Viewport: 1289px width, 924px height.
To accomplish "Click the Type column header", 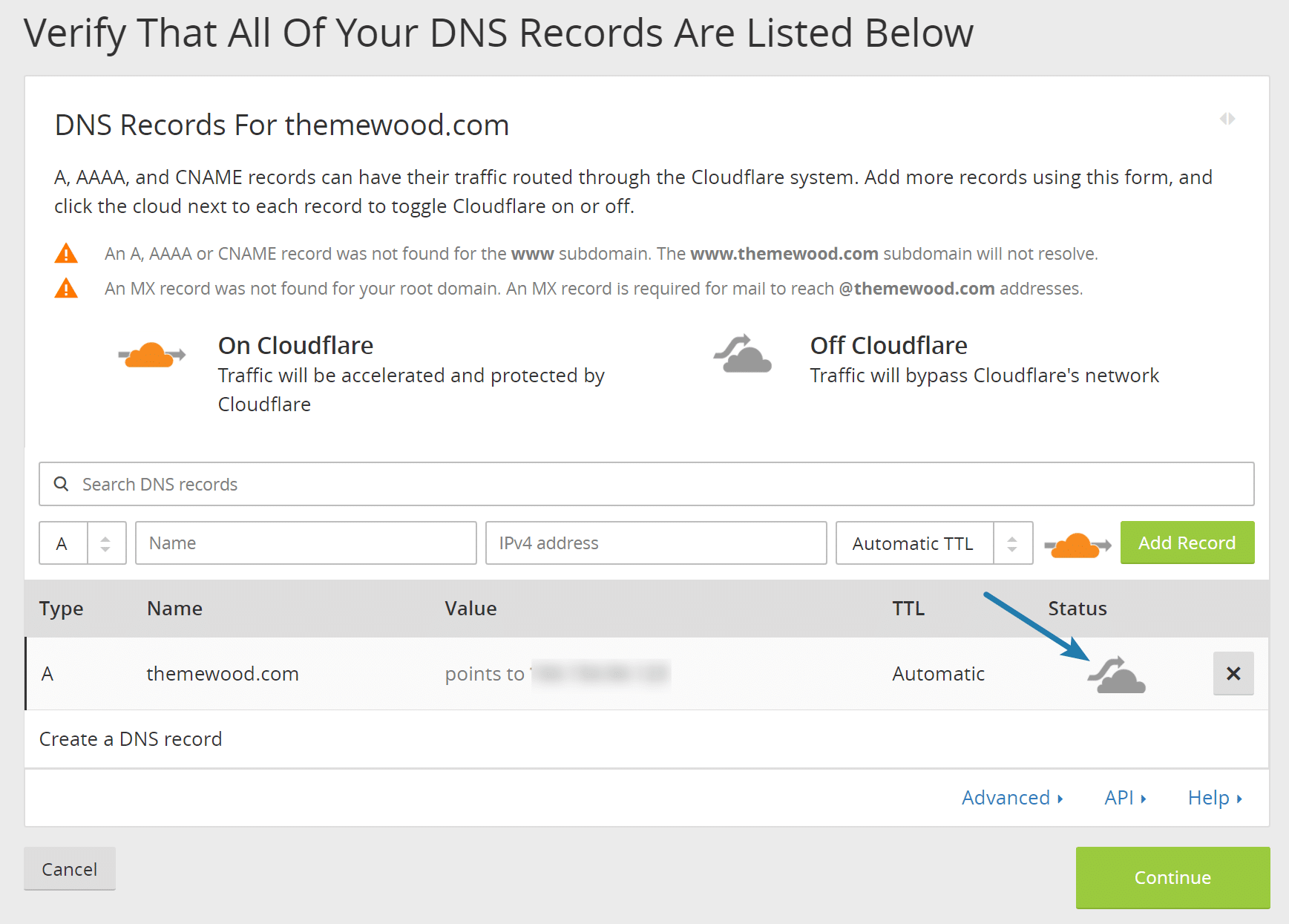I will coord(61,609).
